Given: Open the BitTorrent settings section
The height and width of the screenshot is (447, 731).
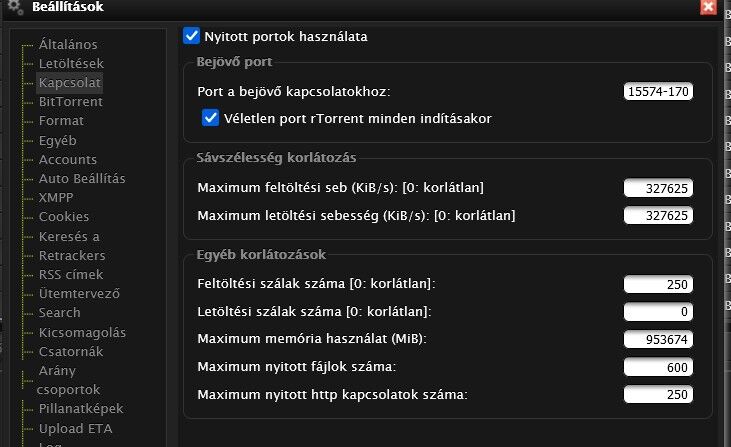Looking at the screenshot, I should 70,102.
